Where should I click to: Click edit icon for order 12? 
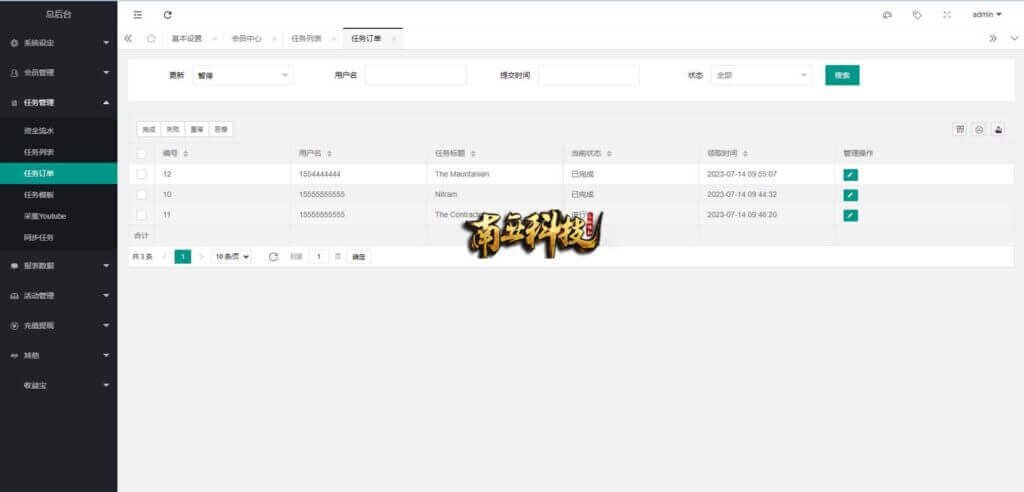pyautogui.click(x=850, y=174)
